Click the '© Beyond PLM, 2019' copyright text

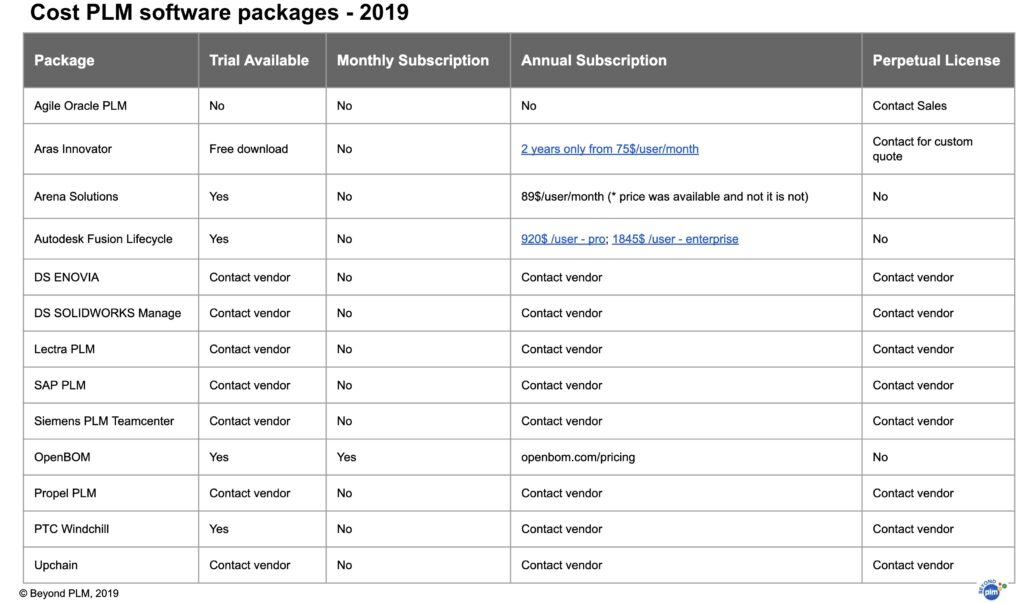69,594
